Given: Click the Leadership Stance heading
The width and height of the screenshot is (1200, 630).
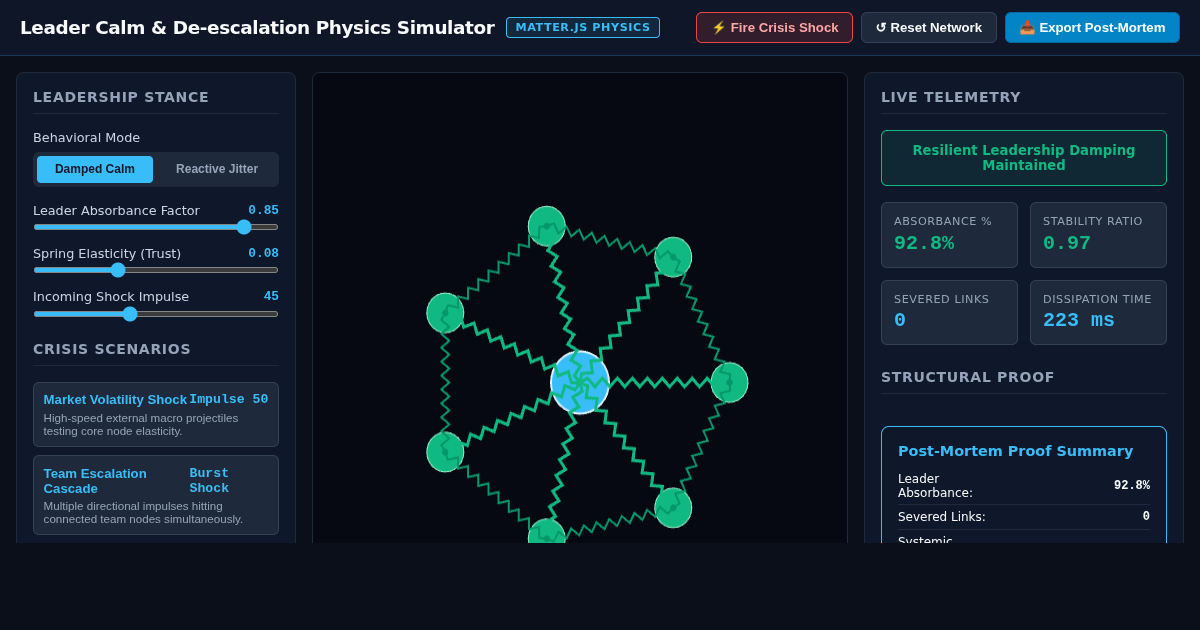Looking at the screenshot, I should click(121, 97).
